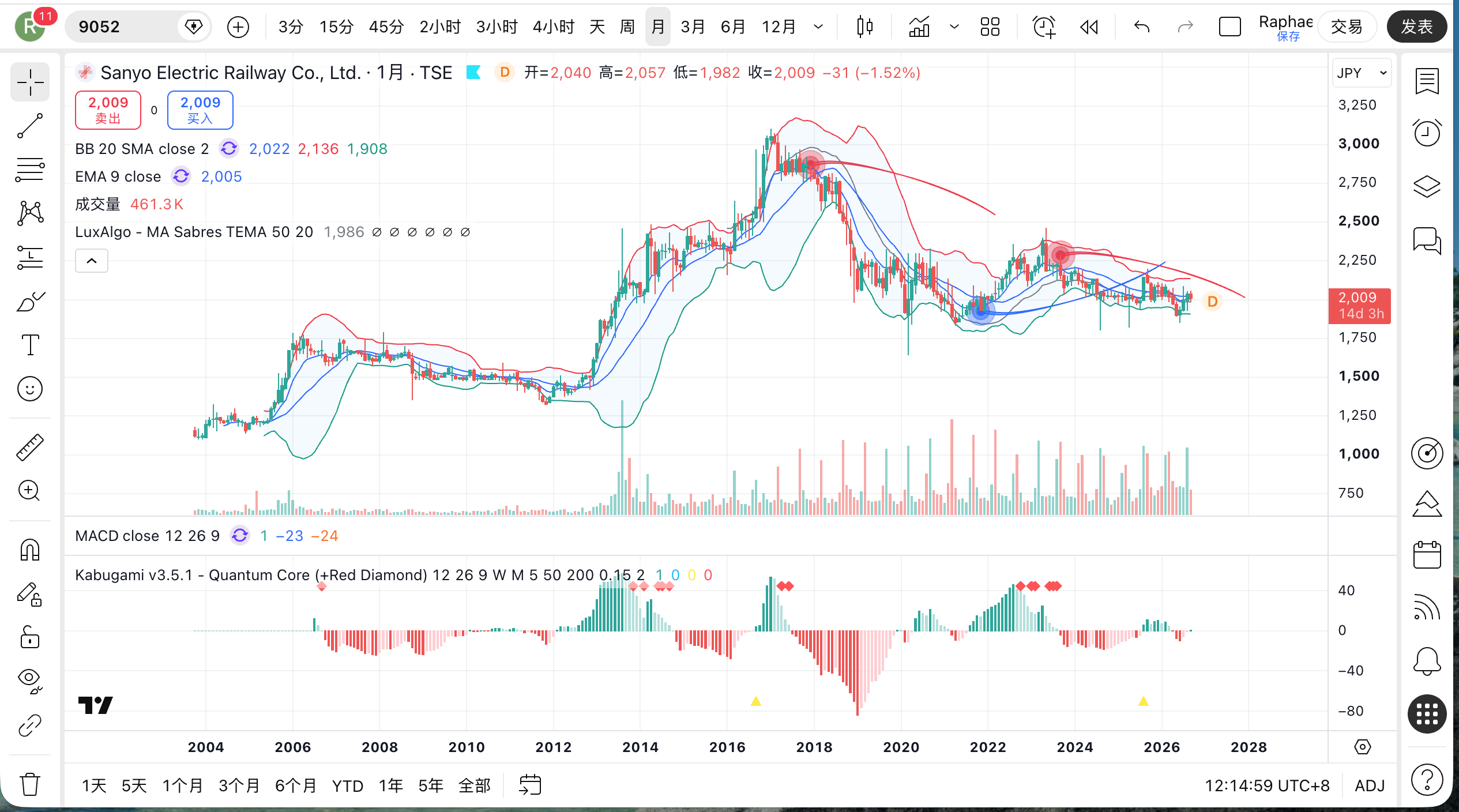
Task: Open the layout setup grid
Action: pyautogui.click(x=990, y=27)
